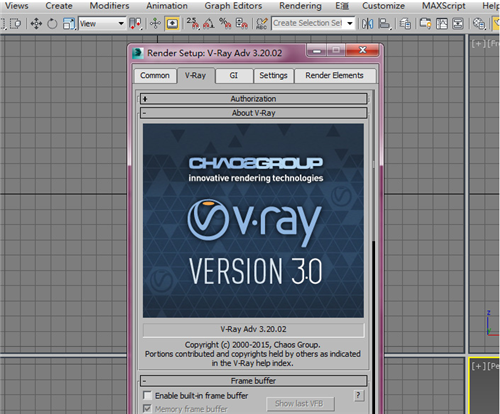Open the Rendering menu
The image size is (500, 414).
click(x=300, y=6)
